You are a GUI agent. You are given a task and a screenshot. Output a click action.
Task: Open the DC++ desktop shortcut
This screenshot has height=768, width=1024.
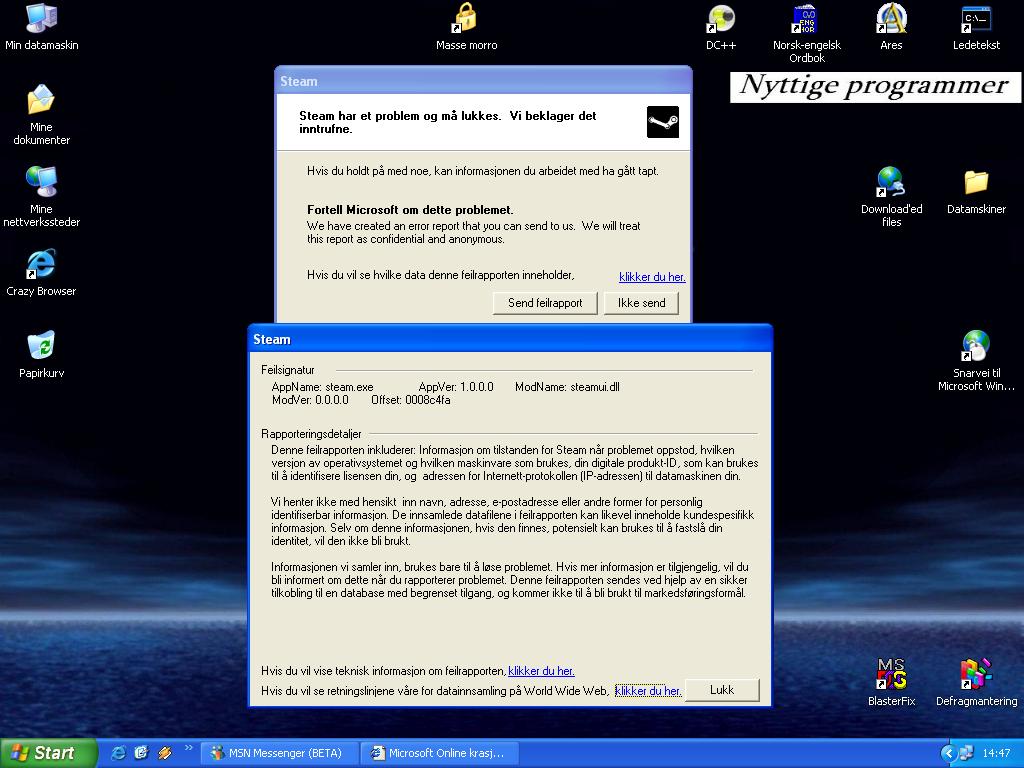click(x=720, y=20)
